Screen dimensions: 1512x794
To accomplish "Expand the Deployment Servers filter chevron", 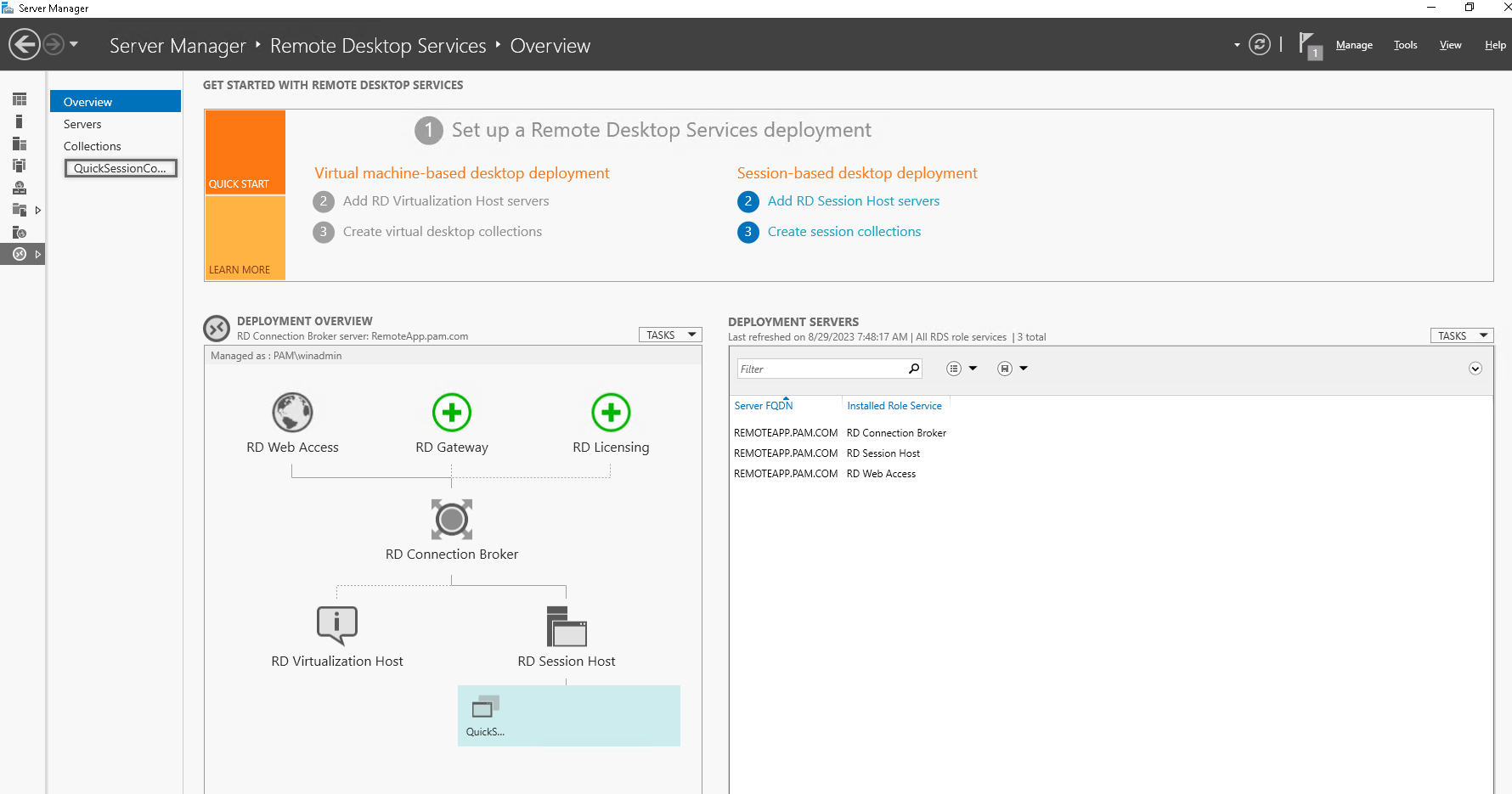I will pyautogui.click(x=1475, y=369).
